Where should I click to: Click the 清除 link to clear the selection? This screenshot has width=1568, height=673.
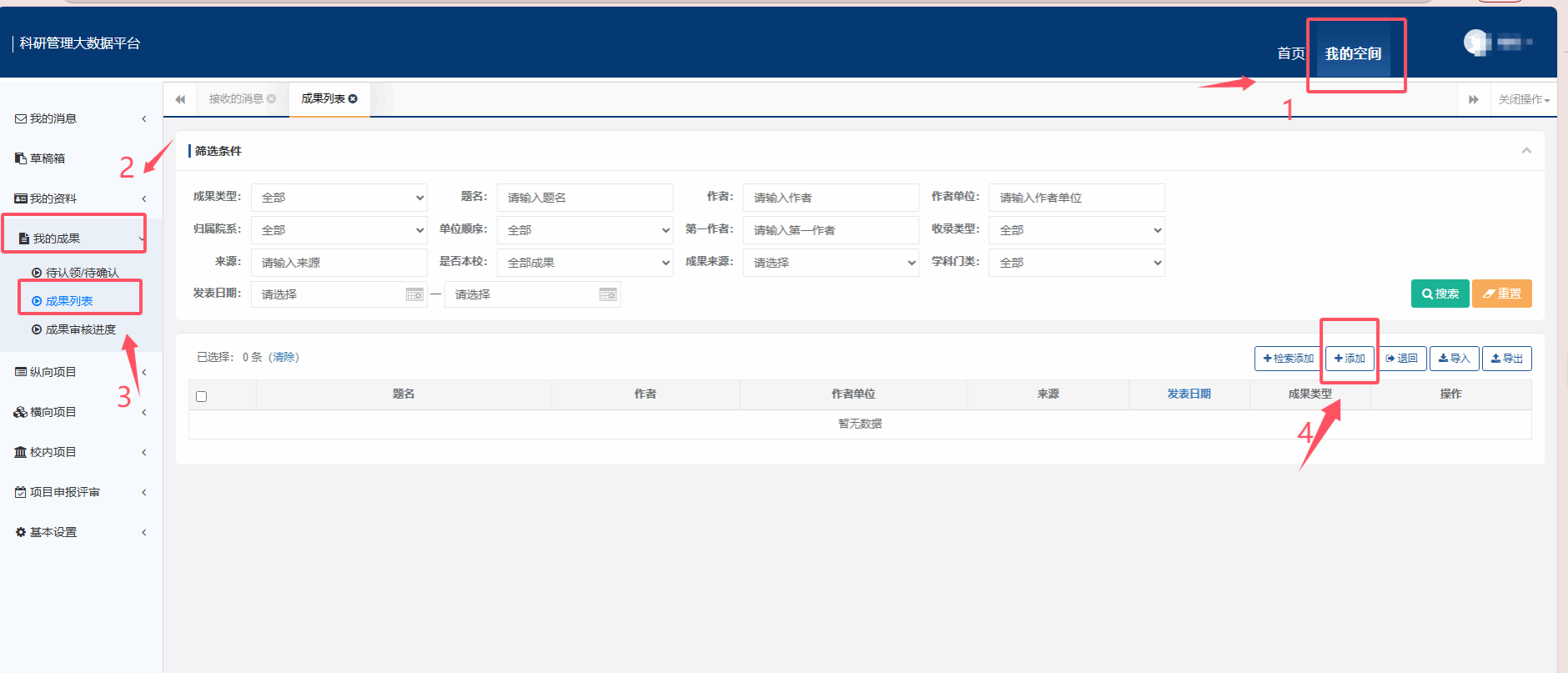point(284,357)
